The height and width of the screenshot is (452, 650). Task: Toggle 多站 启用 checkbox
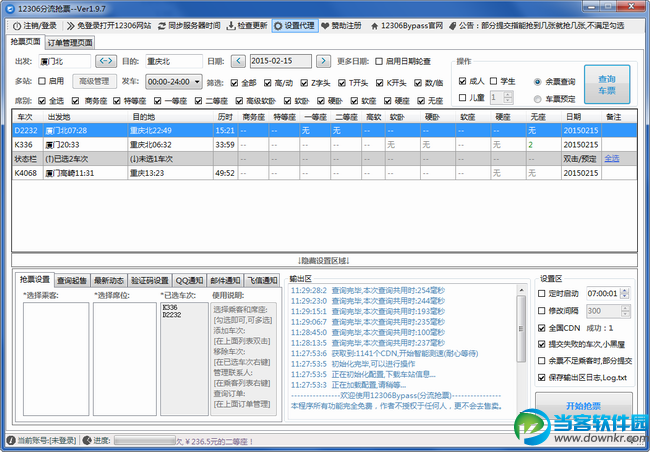click(41, 81)
